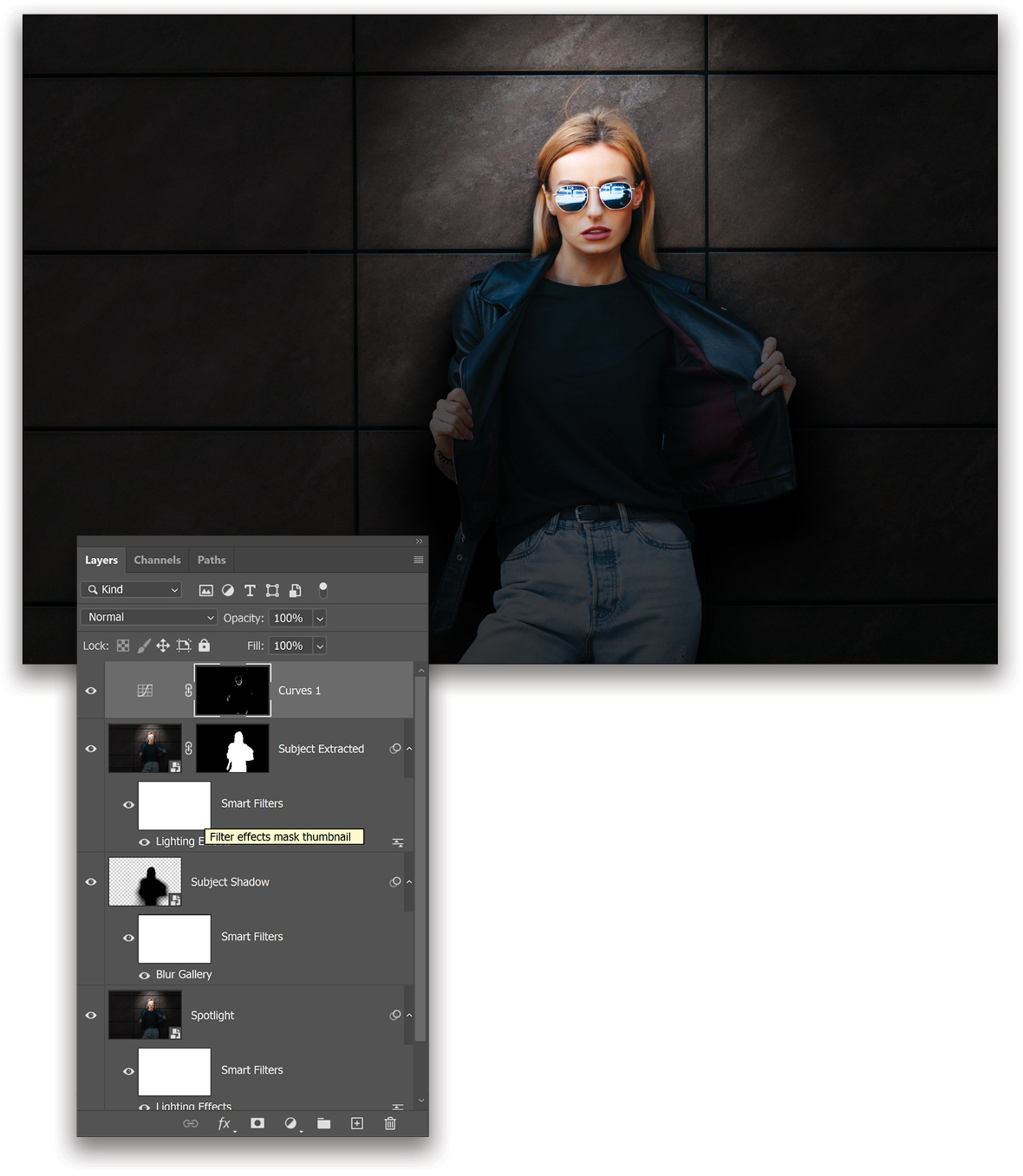The height and width of the screenshot is (1176, 1023).
Task: Filter layers by type layers
Action: click(x=250, y=590)
